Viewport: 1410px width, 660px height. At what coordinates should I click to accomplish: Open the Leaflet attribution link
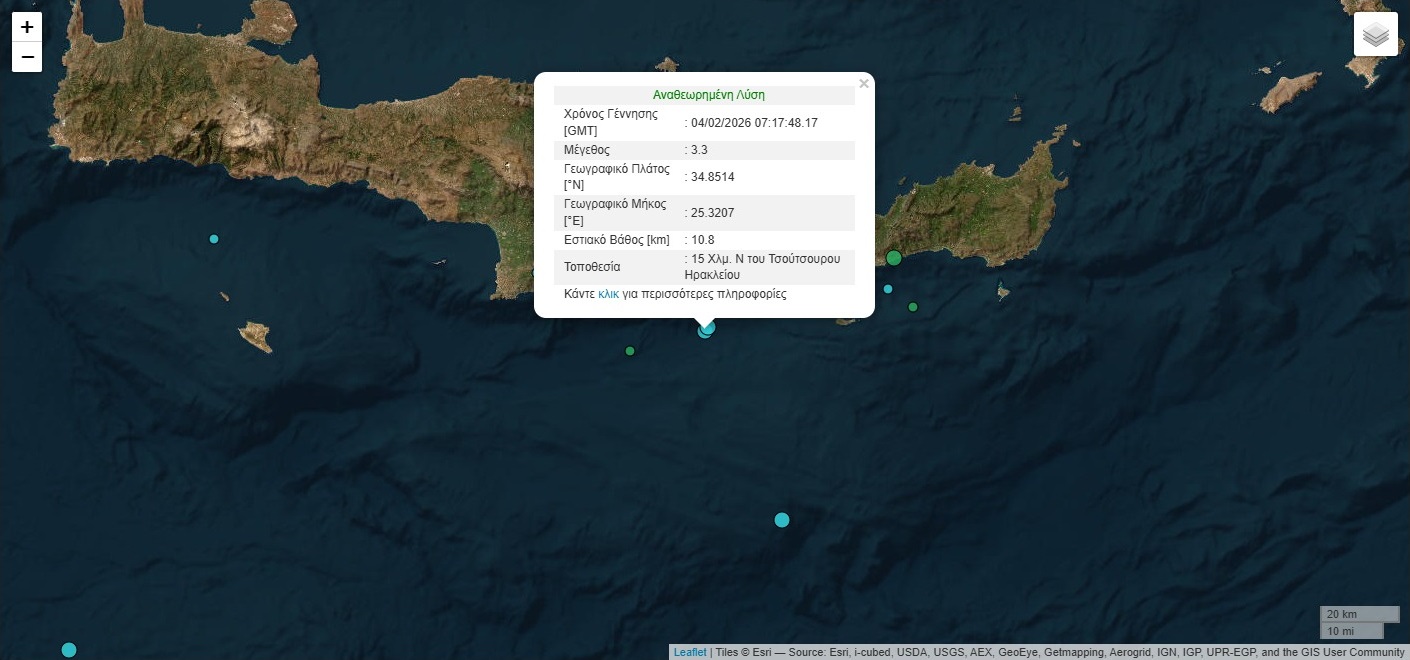tap(689, 652)
